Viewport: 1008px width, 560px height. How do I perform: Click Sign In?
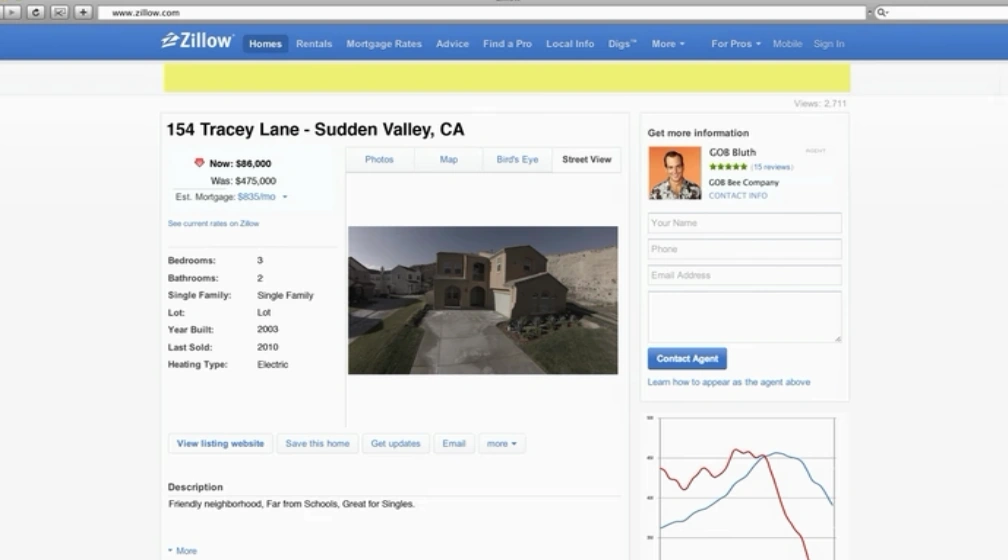tap(829, 44)
